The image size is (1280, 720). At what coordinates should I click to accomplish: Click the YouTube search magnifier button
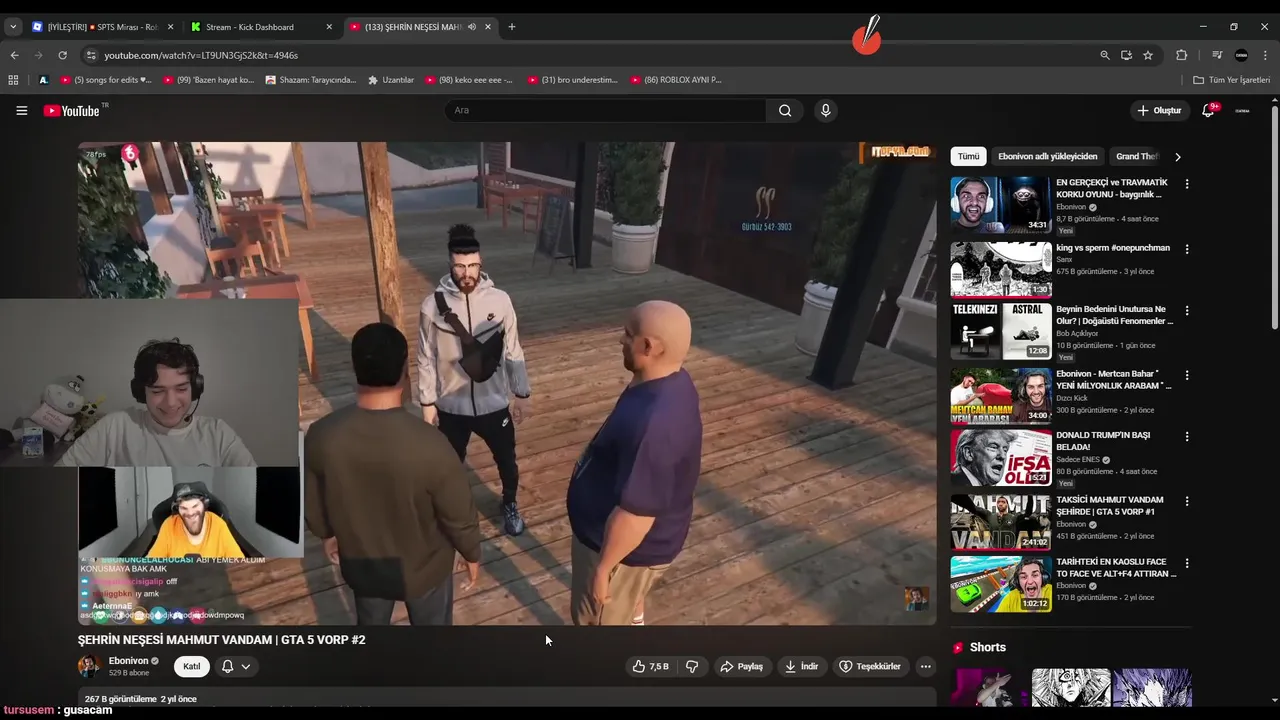tap(785, 110)
